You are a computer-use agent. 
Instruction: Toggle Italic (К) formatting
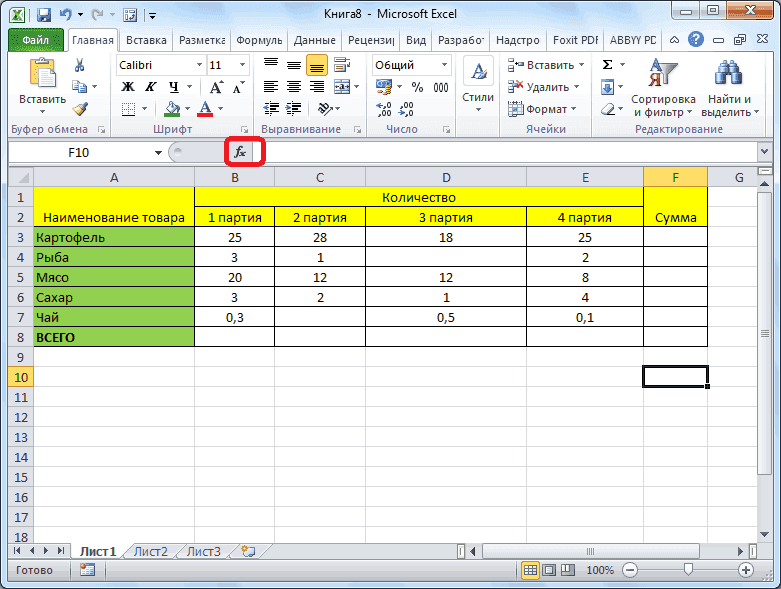pos(151,87)
